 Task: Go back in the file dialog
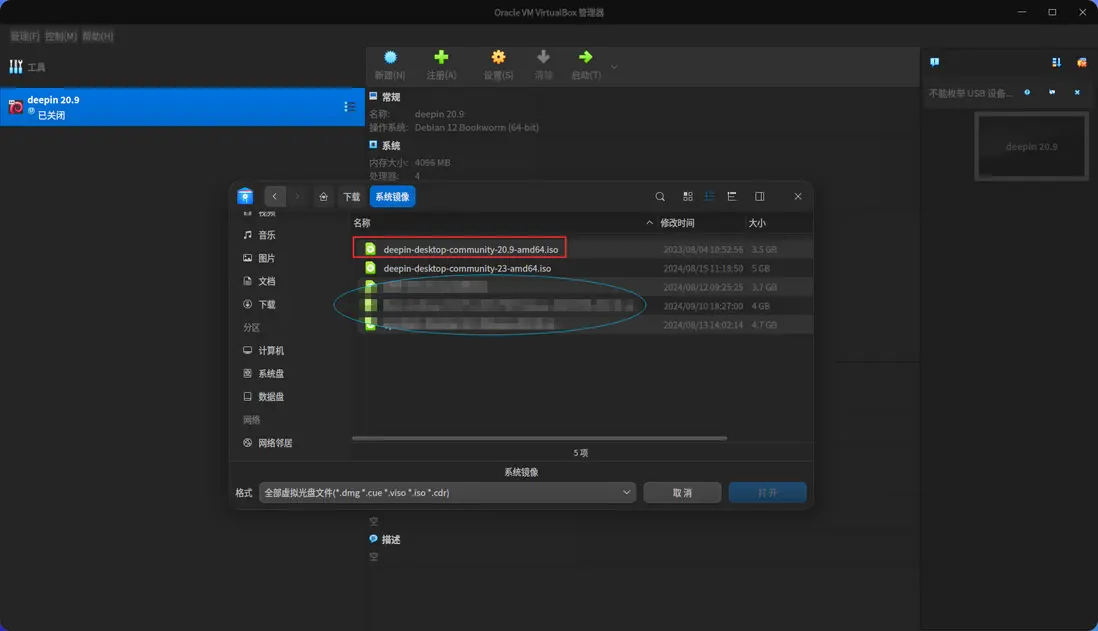[274, 197]
